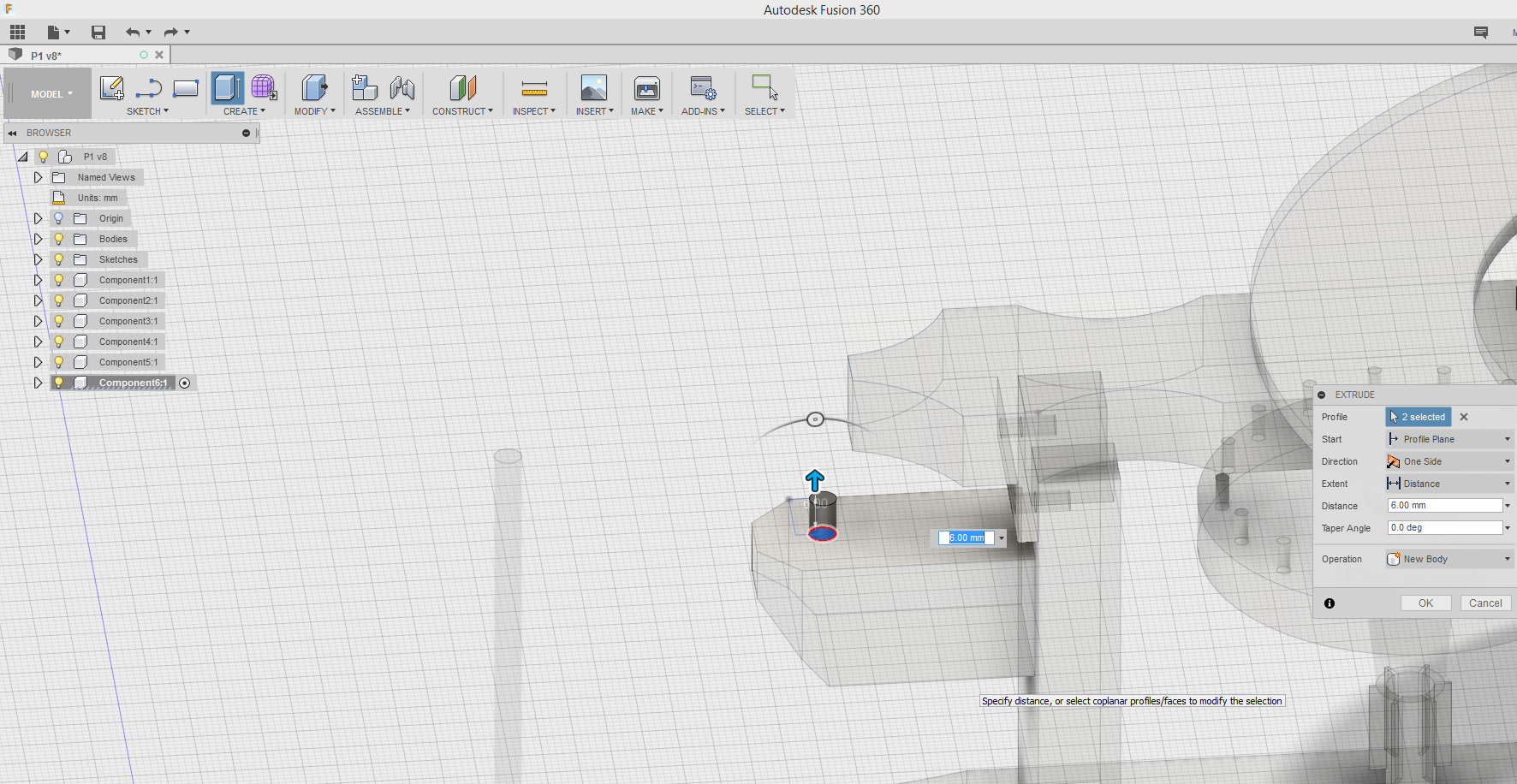Click the Taper Angle 0.0 deg field
The image size is (1517, 784).
(1445, 528)
